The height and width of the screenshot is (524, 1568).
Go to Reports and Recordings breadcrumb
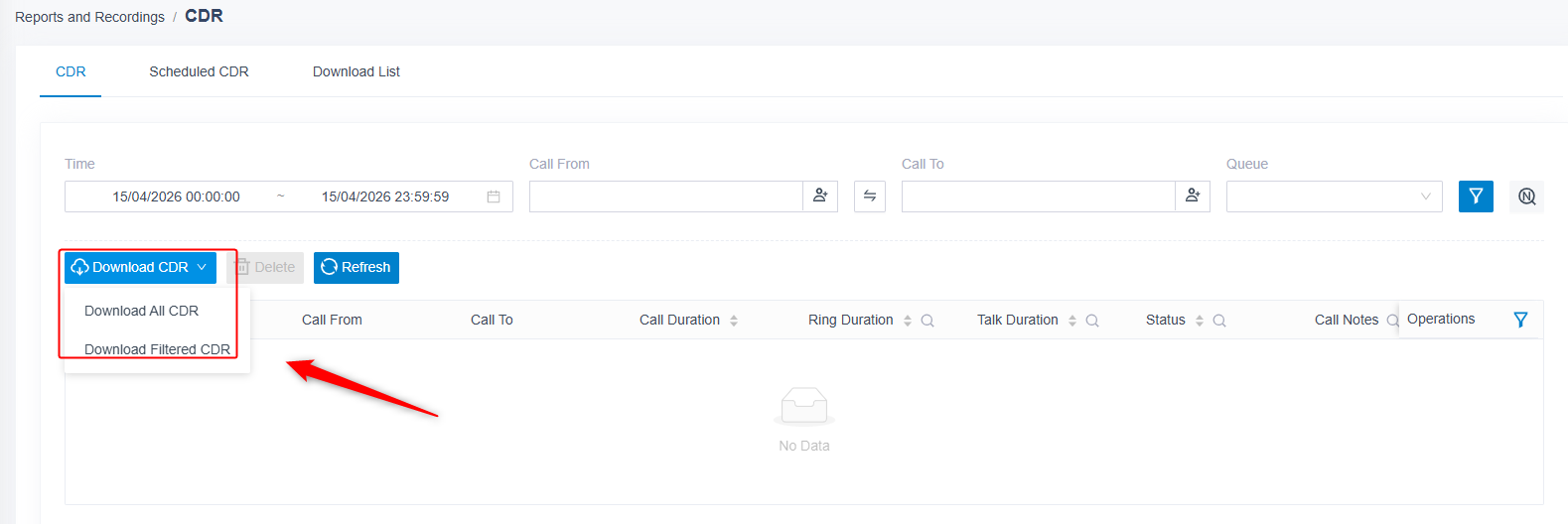[89, 17]
